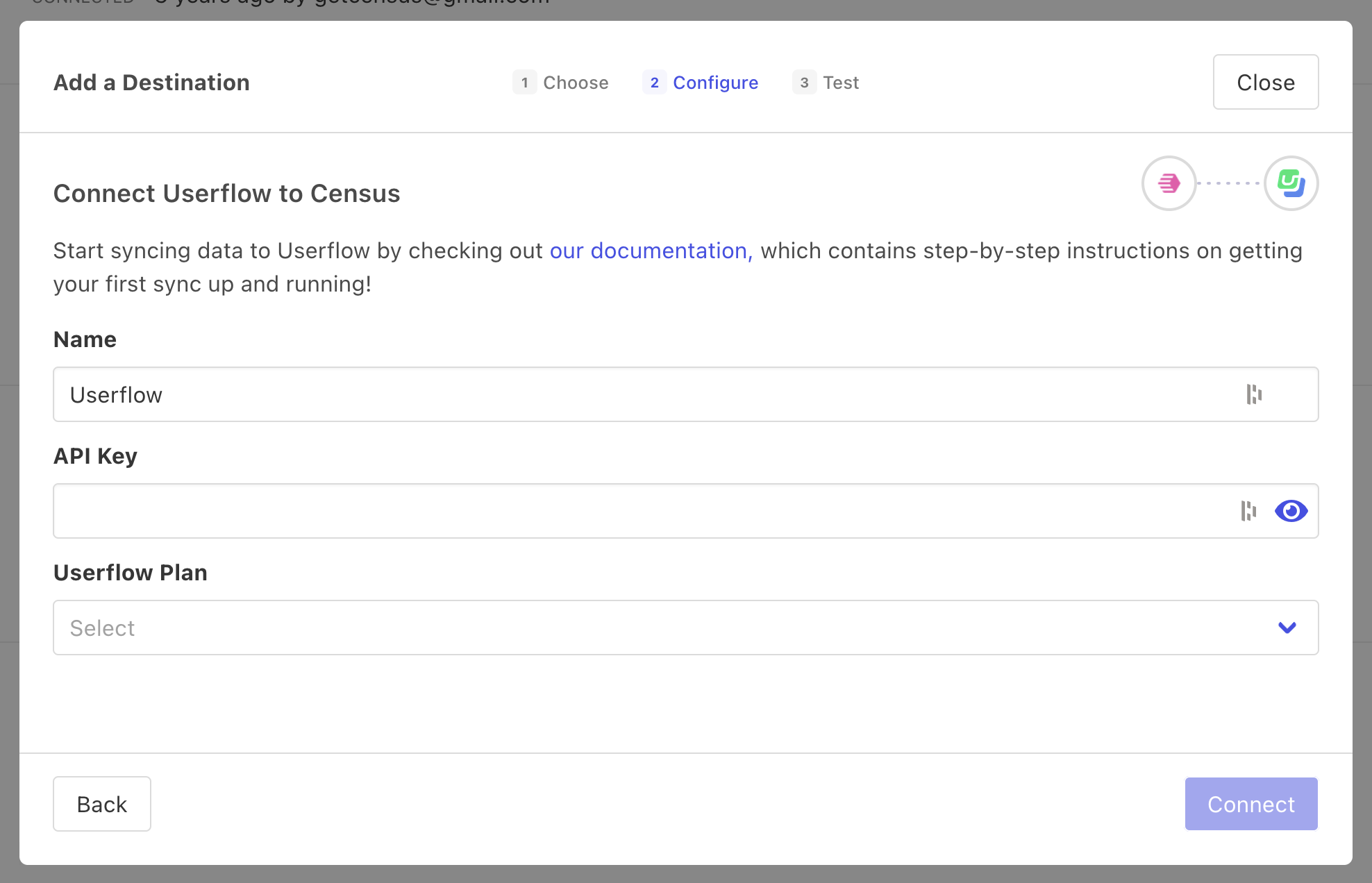Open the Userflow Plan dropdown

click(x=685, y=628)
